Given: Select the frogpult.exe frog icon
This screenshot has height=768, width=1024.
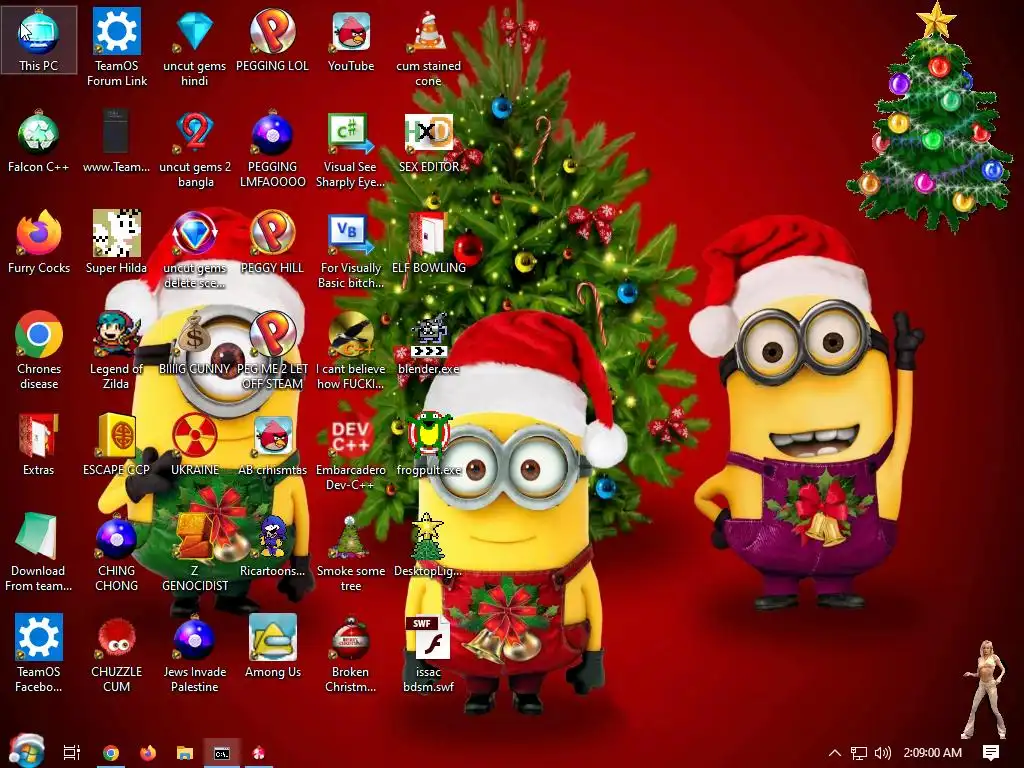Looking at the screenshot, I should pyautogui.click(x=428, y=444).
